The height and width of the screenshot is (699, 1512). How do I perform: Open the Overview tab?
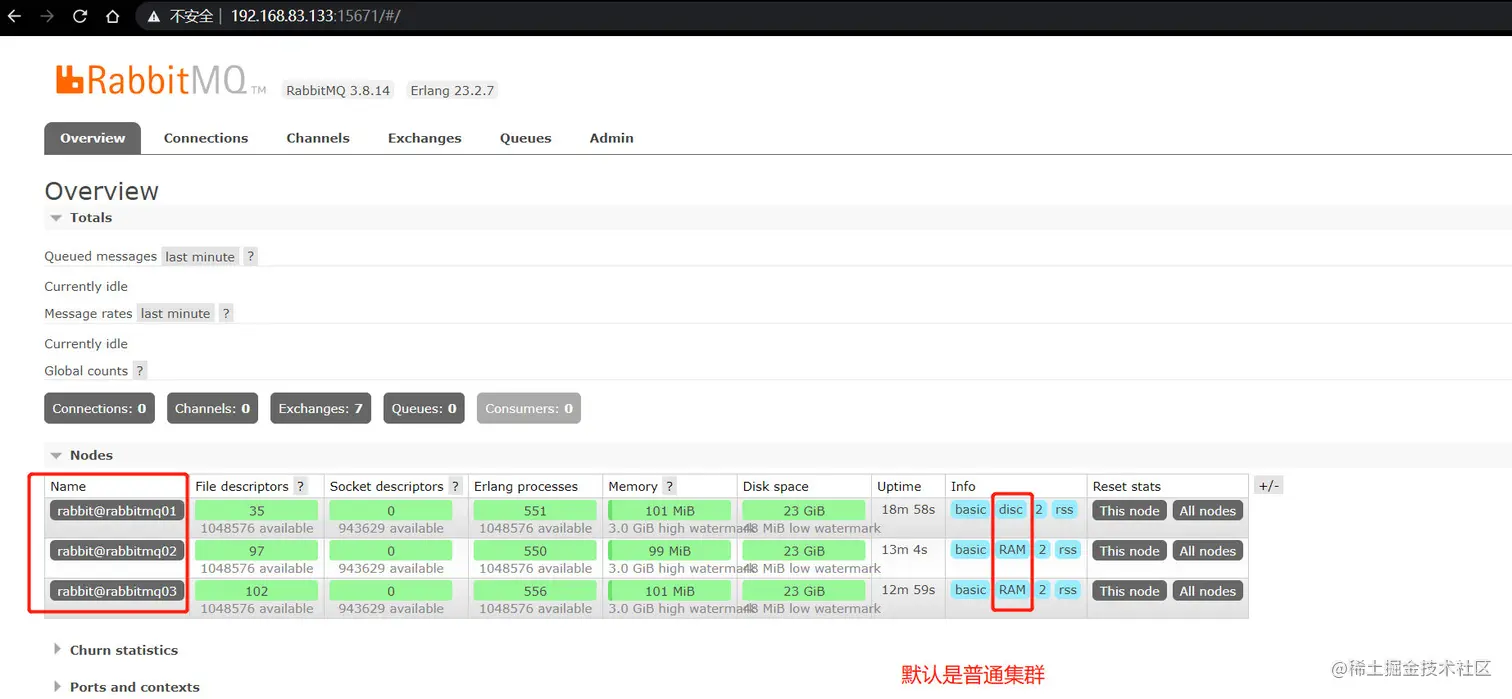[x=92, y=138]
